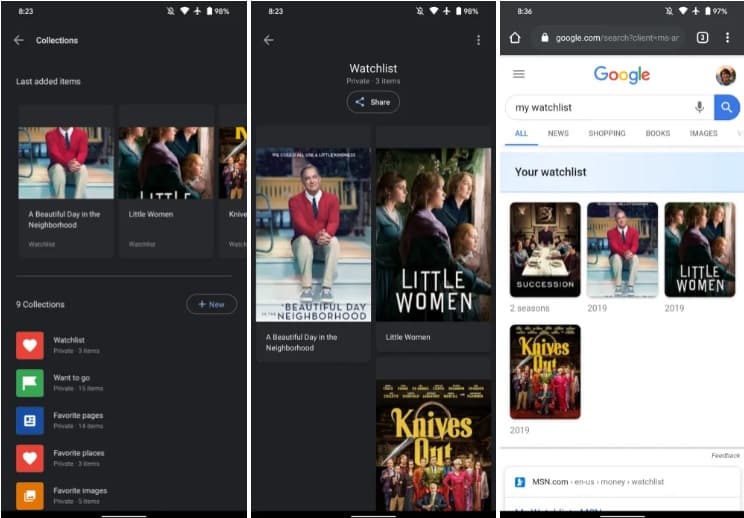The height and width of the screenshot is (518, 744).
Task: Open the Watchlist three-dot overflow menu
Action: tap(478, 40)
